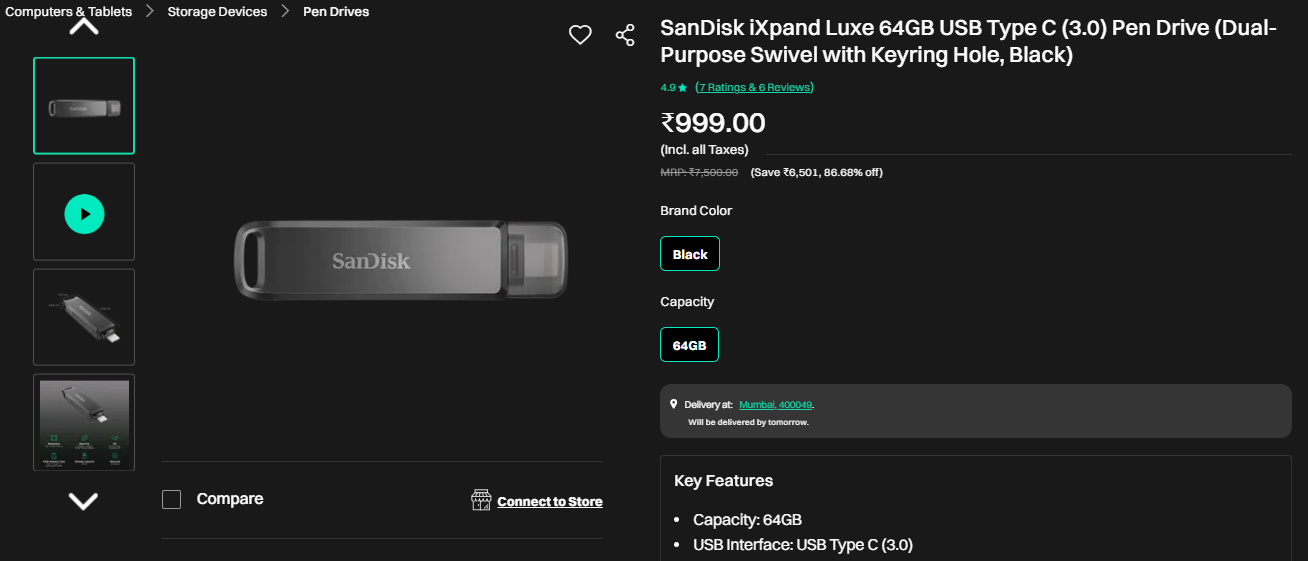Change delivery pincode Mumbai, 400049
Viewport: 1308px width, 561px height.
[x=775, y=405]
